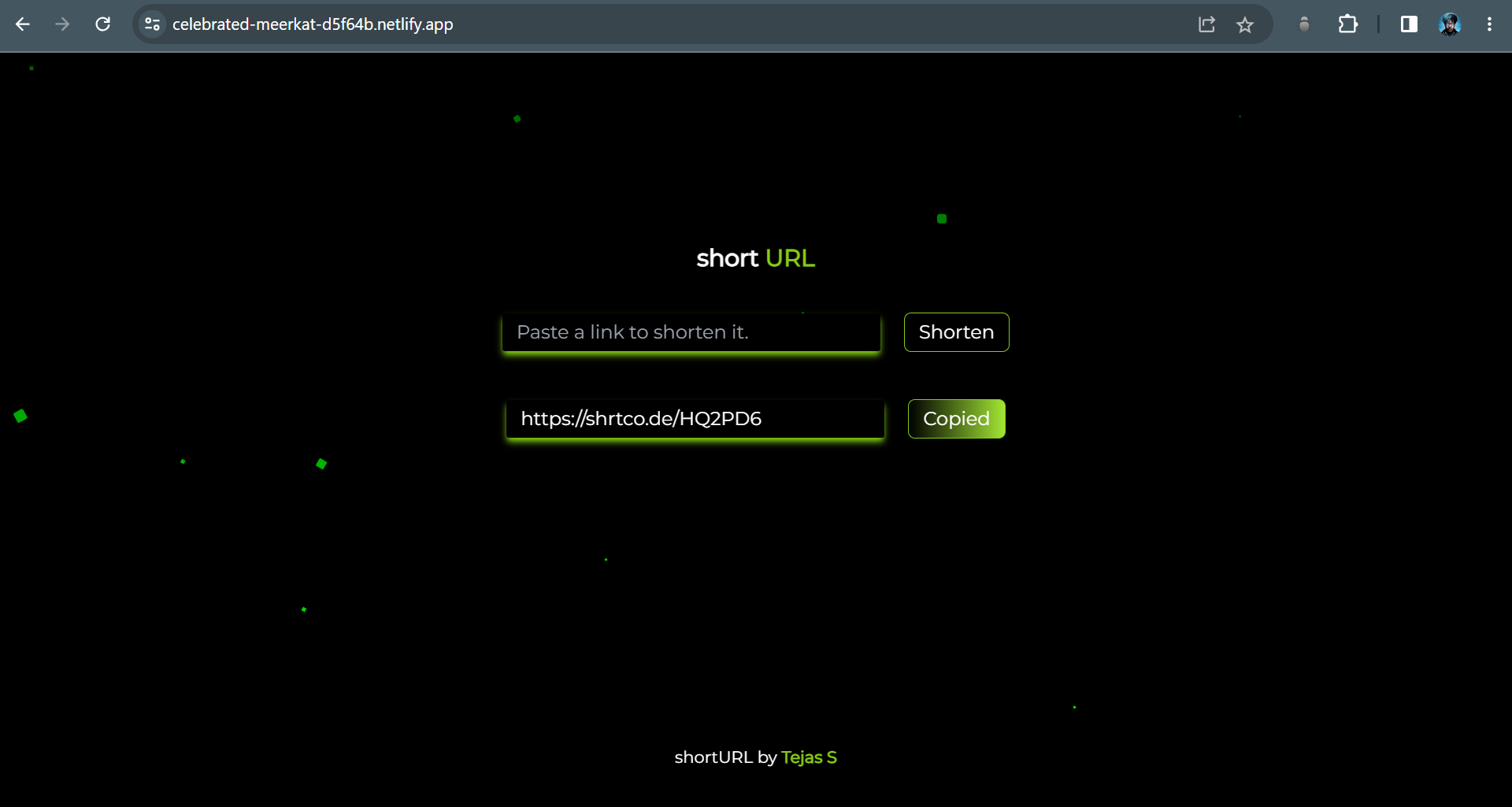The width and height of the screenshot is (1512, 807).
Task: Bookmark this page with the star icon
Action: click(x=1244, y=24)
